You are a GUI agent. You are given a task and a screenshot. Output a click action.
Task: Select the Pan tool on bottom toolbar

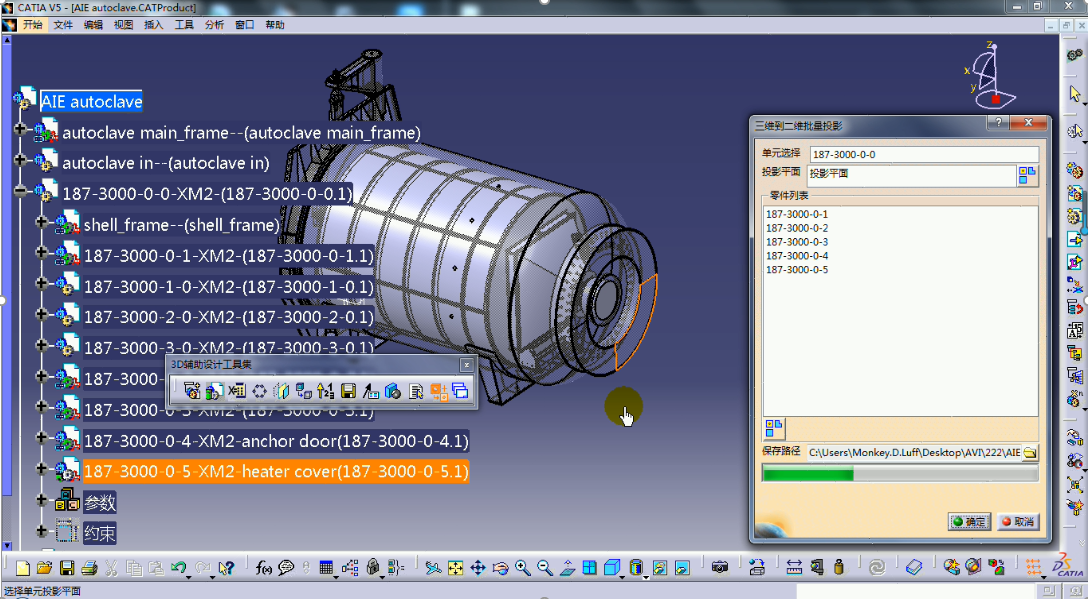(x=478, y=567)
